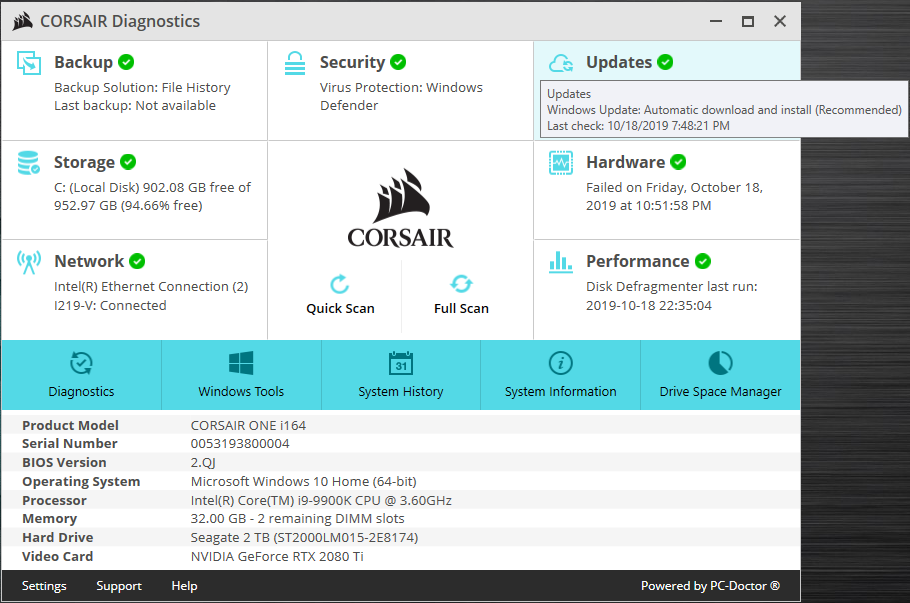Open the Backup status icon
Image resolution: width=910 pixels, height=603 pixels.
click(28, 63)
